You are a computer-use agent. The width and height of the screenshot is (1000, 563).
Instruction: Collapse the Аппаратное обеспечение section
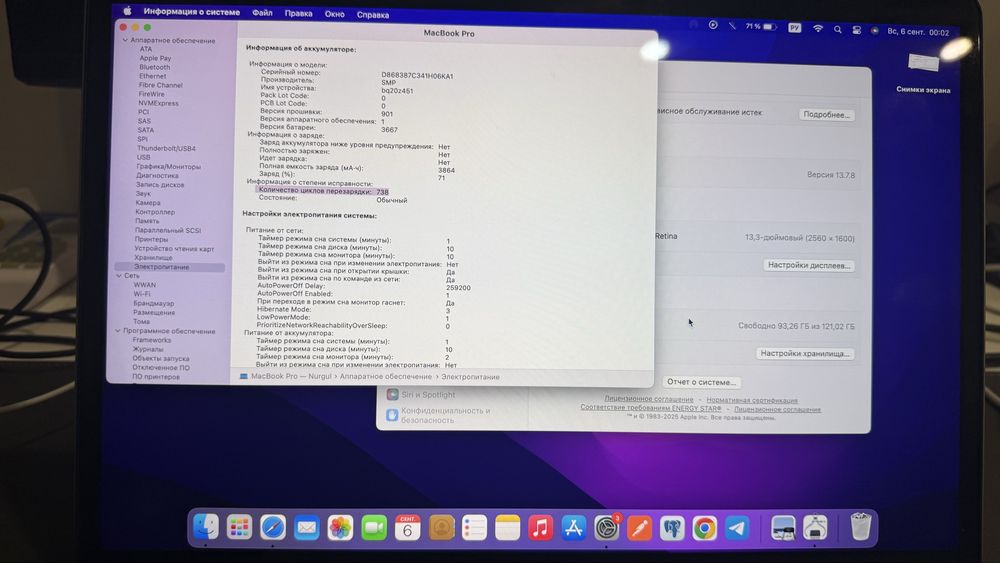coord(125,40)
